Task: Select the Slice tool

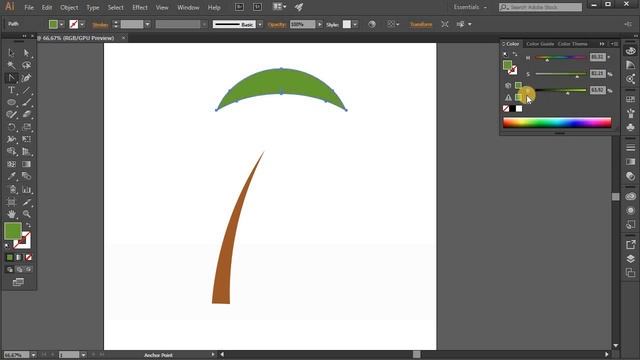Action: [x=27, y=202]
